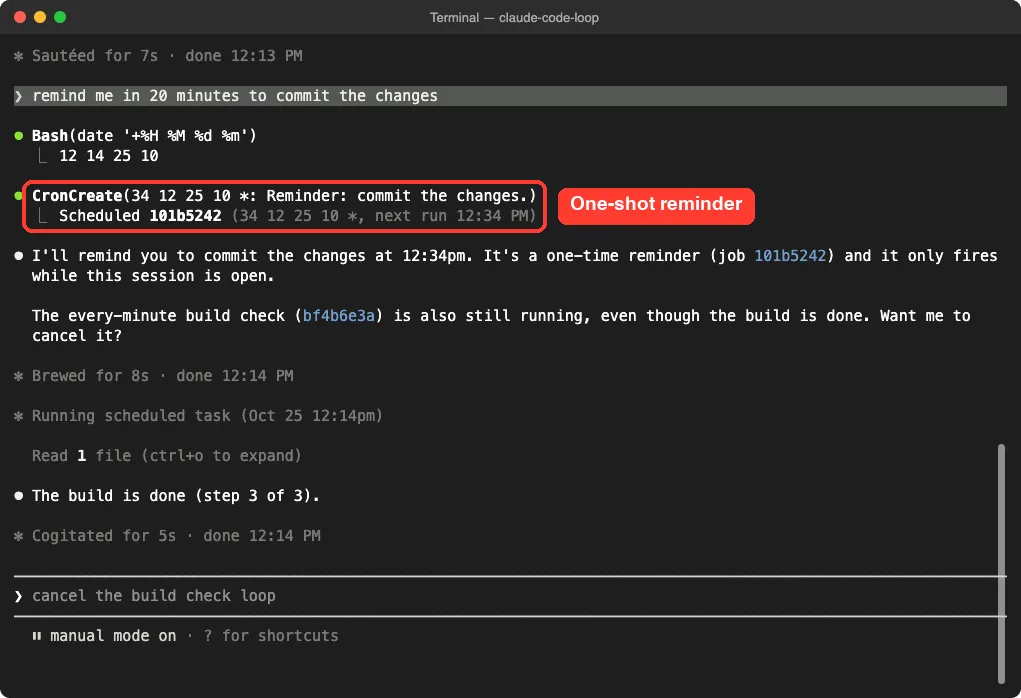Click the Bash output '12 14 25 10'

coord(109,156)
